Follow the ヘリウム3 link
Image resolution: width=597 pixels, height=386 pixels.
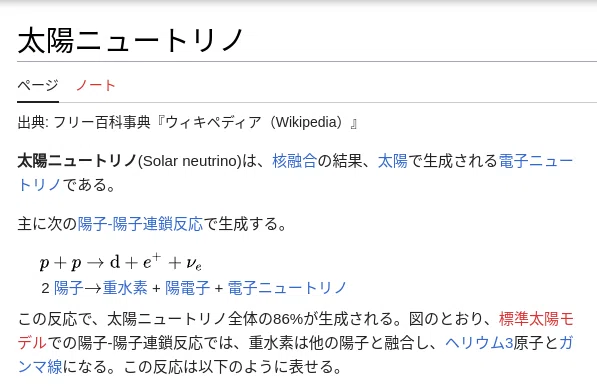[479, 343]
